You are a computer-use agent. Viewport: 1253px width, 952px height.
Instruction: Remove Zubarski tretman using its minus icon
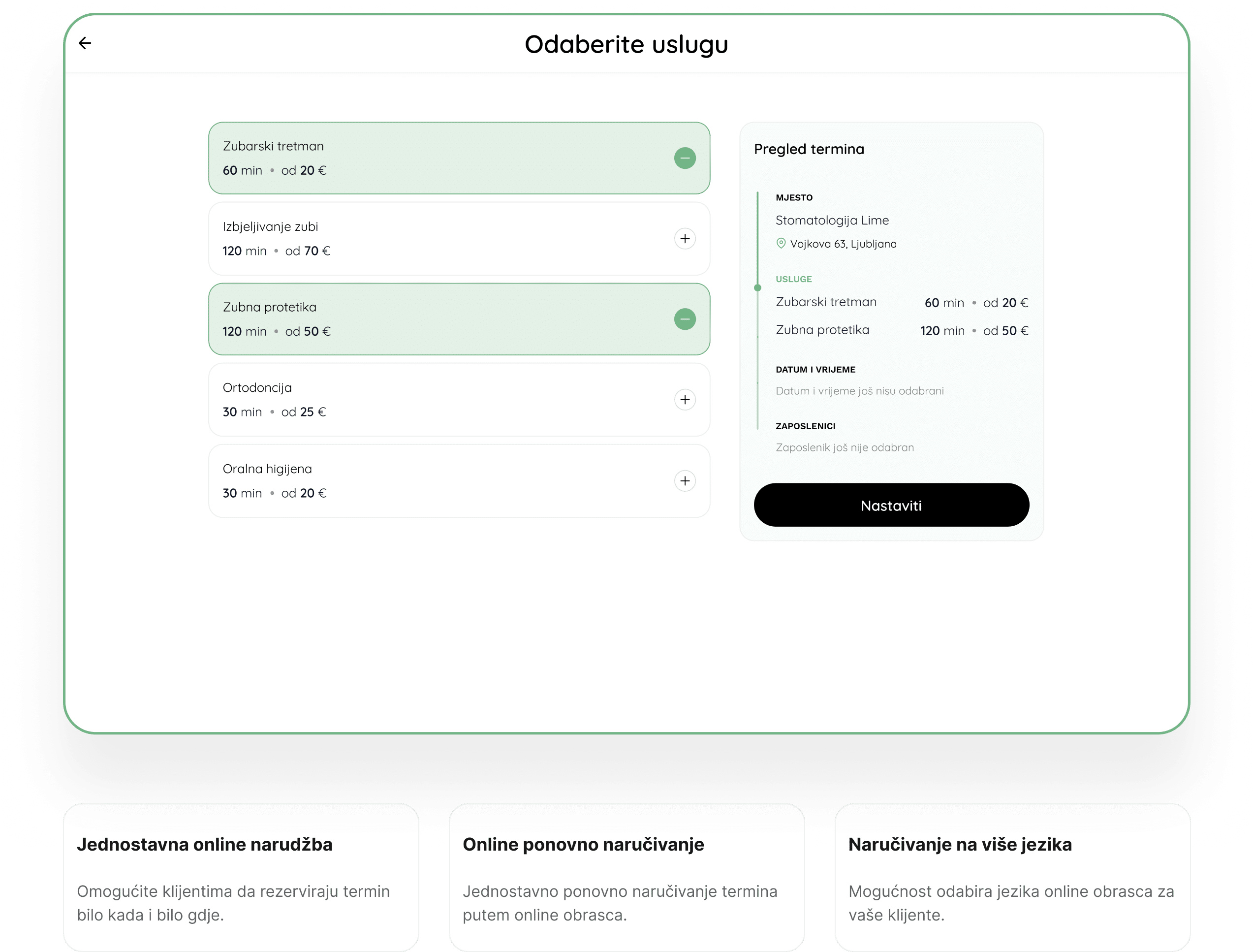click(685, 158)
